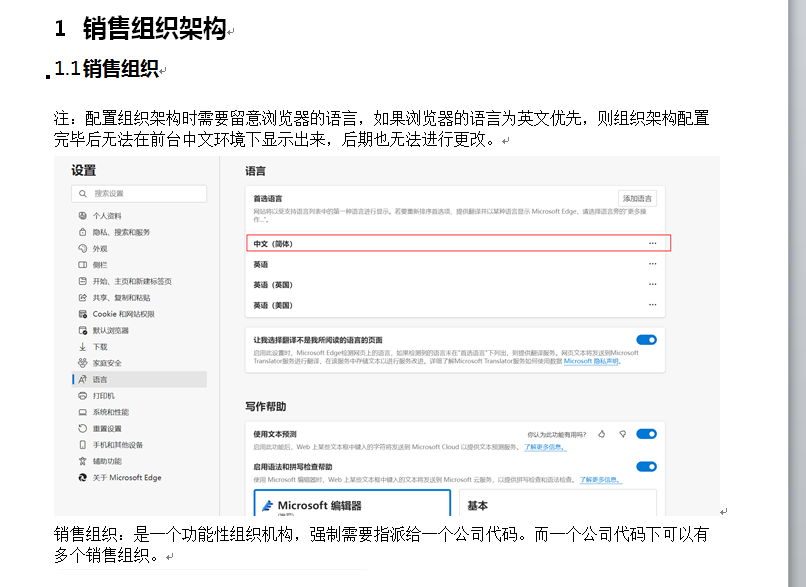
Task: Open more options for the 英语 row
Action: (x=652, y=264)
